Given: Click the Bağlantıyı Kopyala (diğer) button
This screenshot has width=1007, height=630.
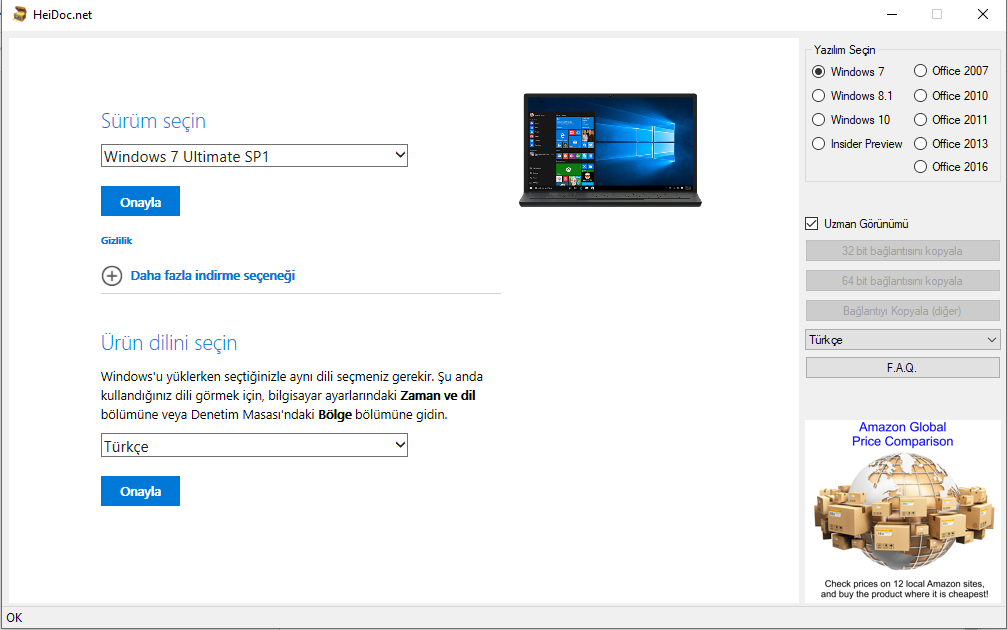Looking at the screenshot, I should pyautogui.click(x=902, y=311).
